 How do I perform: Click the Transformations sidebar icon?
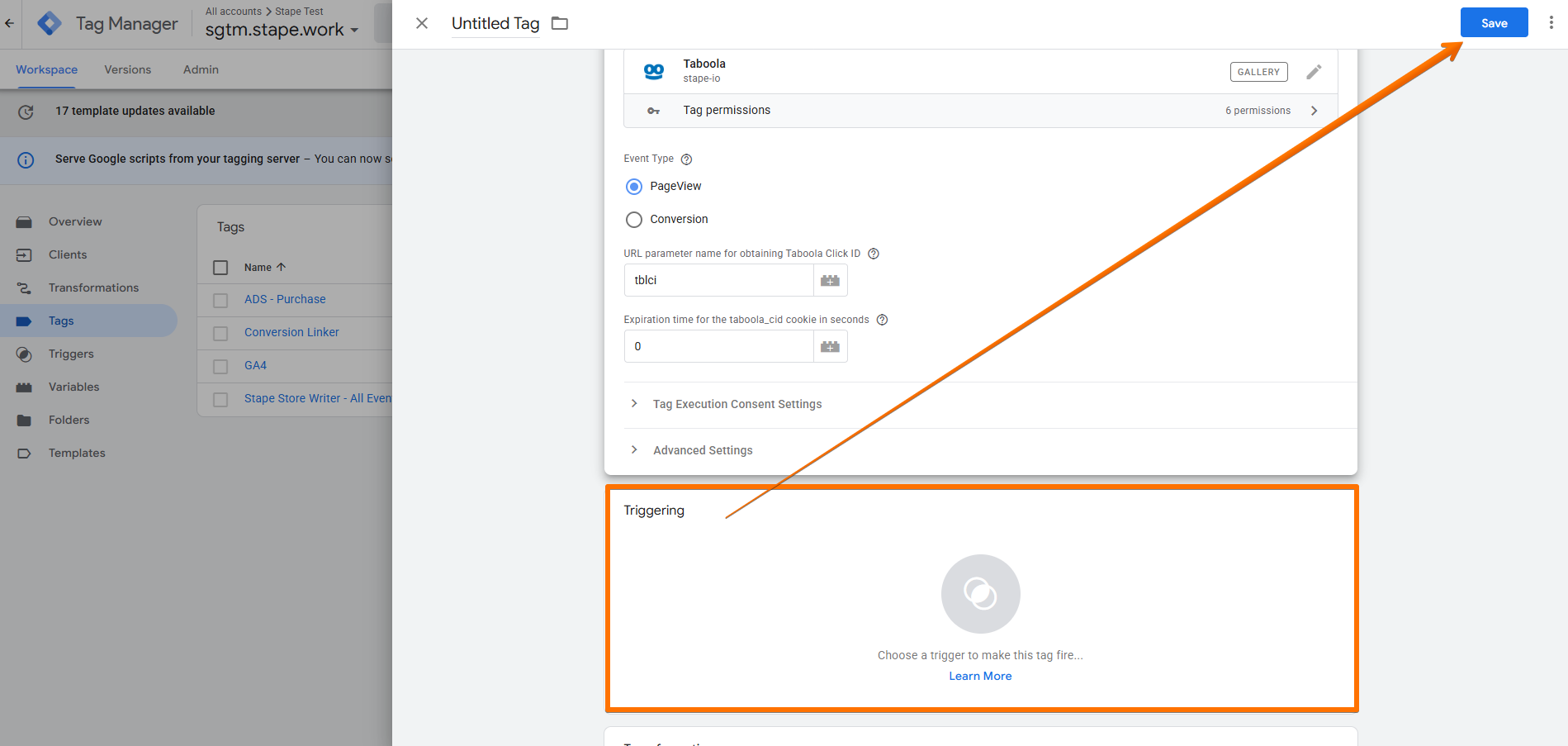click(24, 288)
